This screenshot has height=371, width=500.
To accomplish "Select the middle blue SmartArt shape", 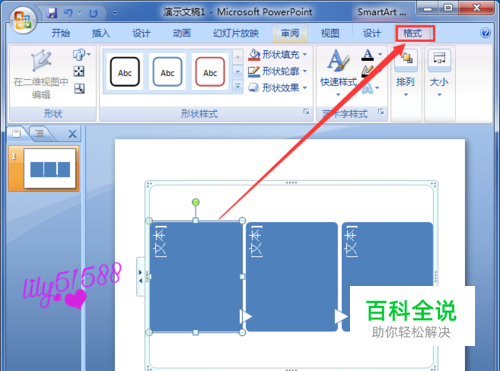I will (x=292, y=277).
